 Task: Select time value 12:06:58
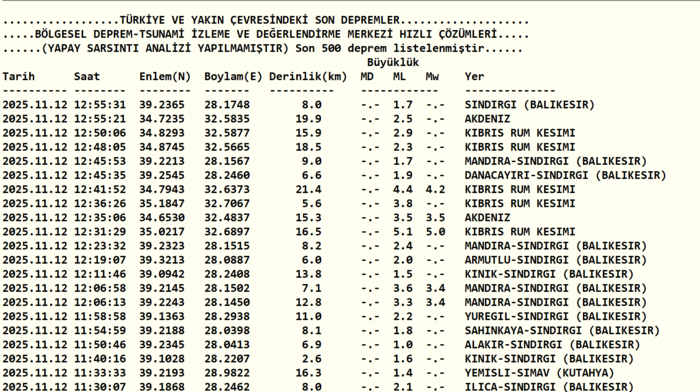(x=100, y=288)
